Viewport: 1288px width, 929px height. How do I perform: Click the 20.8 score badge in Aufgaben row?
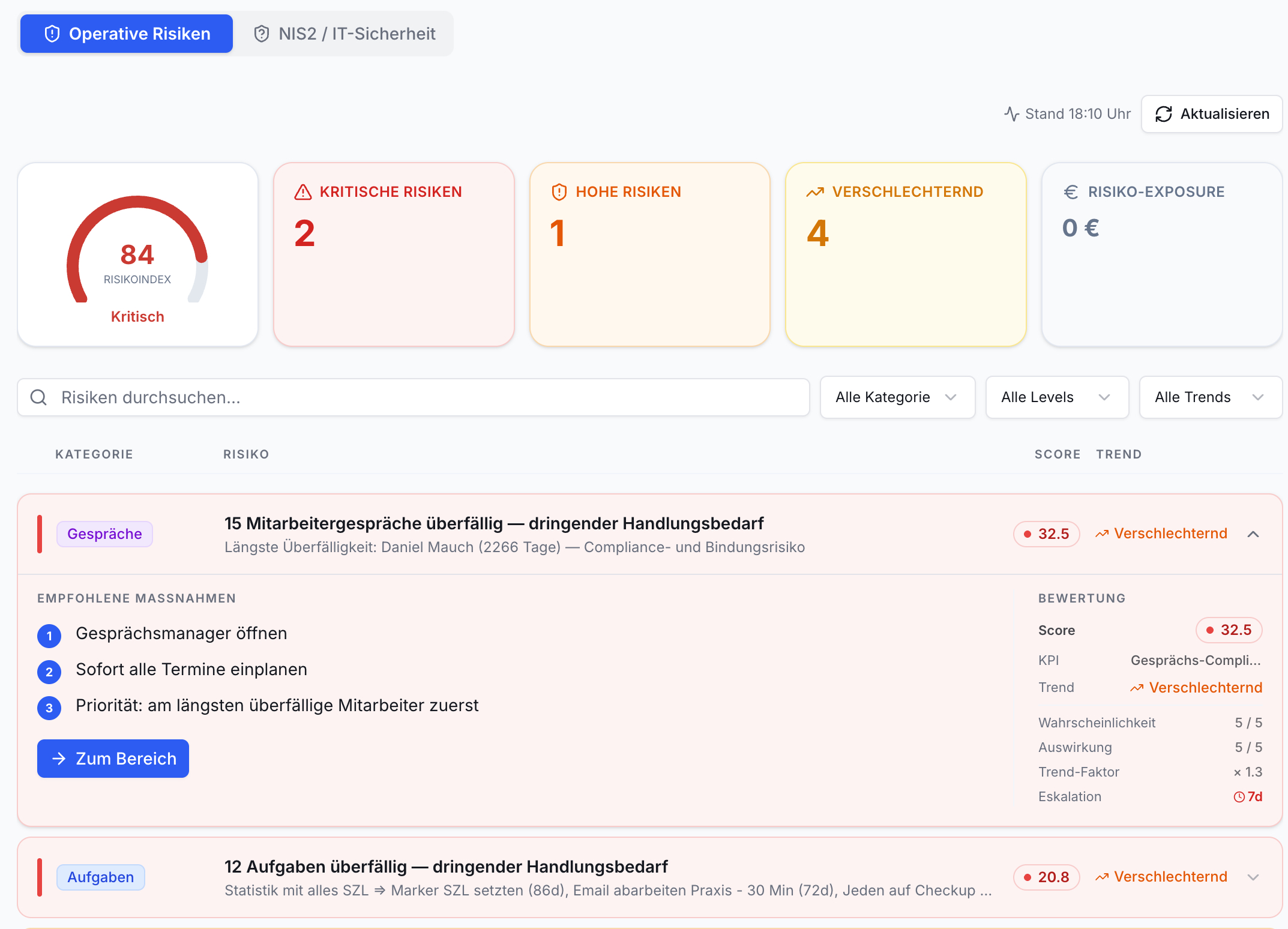tap(1047, 877)
